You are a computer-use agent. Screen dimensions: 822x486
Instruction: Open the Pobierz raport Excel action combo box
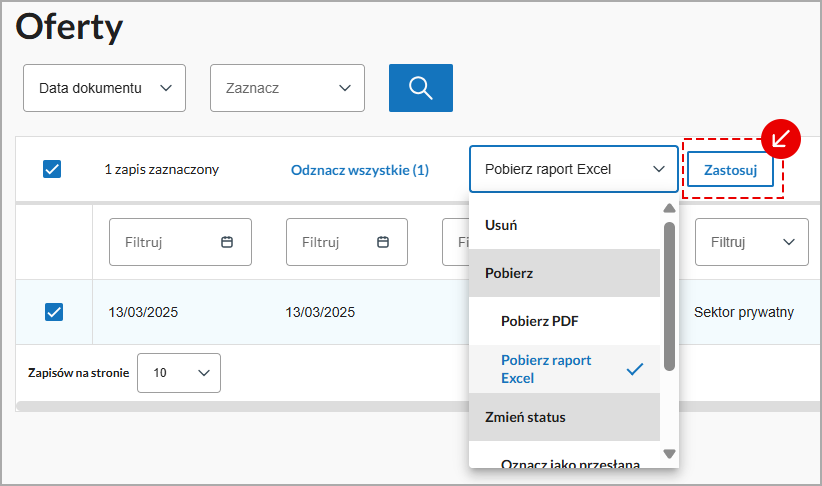click(x=573, y=169)
